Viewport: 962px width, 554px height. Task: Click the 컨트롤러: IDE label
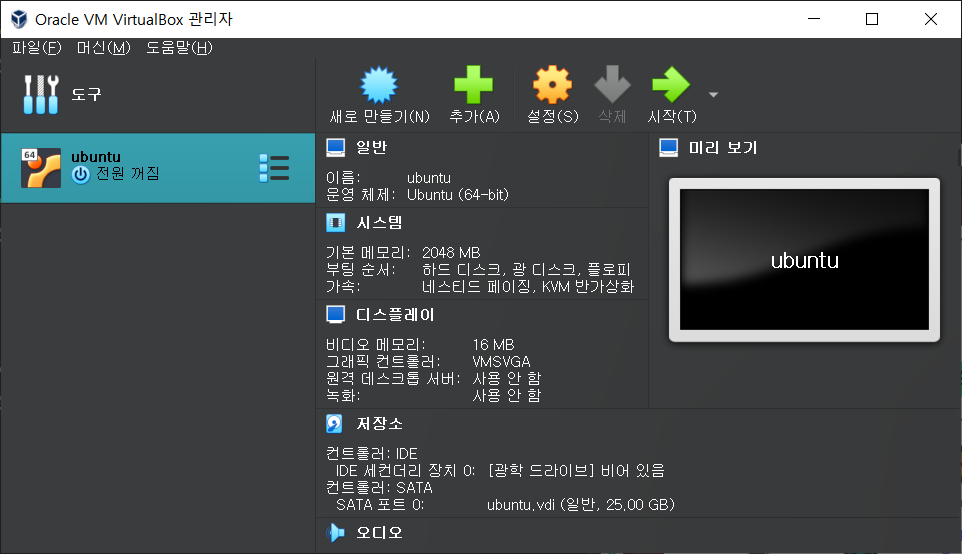click(372, 453)
